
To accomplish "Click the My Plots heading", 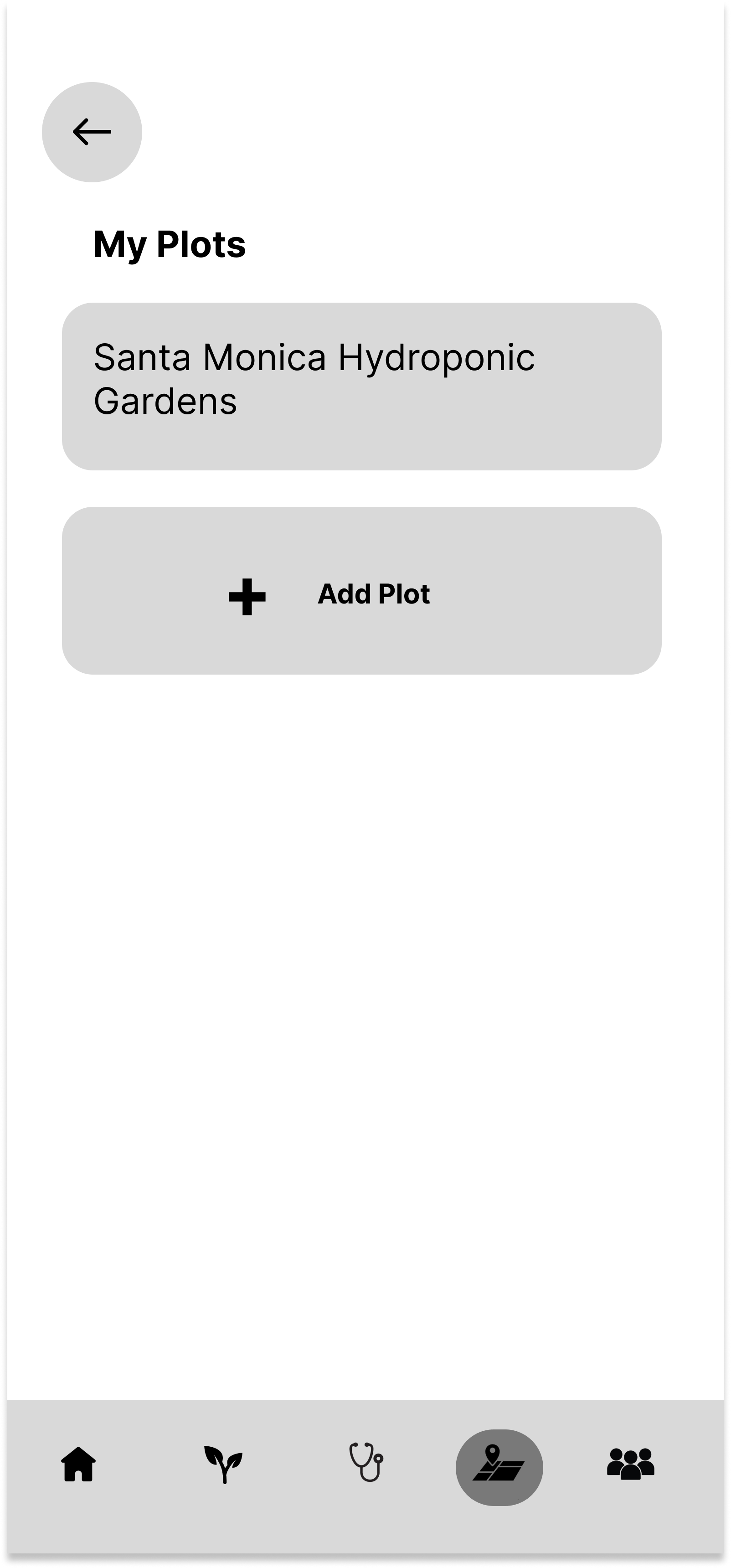I will point(169,245).
